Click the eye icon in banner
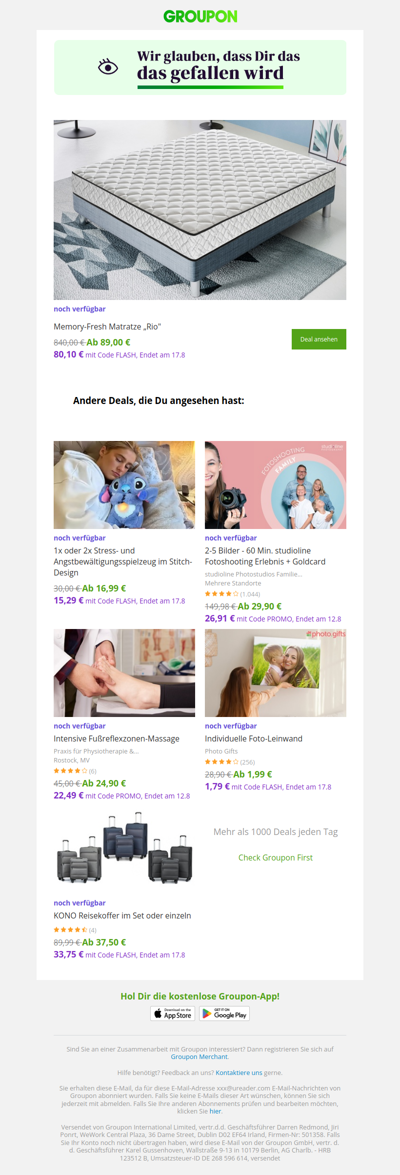 (x=109, y=67)
